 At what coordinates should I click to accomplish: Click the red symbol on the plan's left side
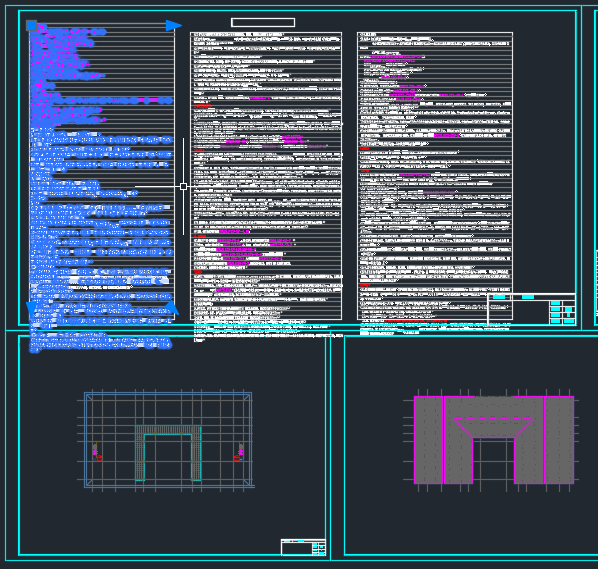coord(99,458)
